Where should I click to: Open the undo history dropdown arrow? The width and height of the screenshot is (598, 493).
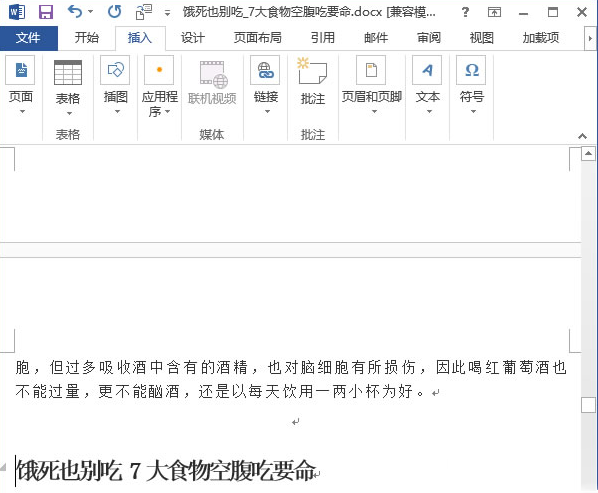tap(90, 12)
